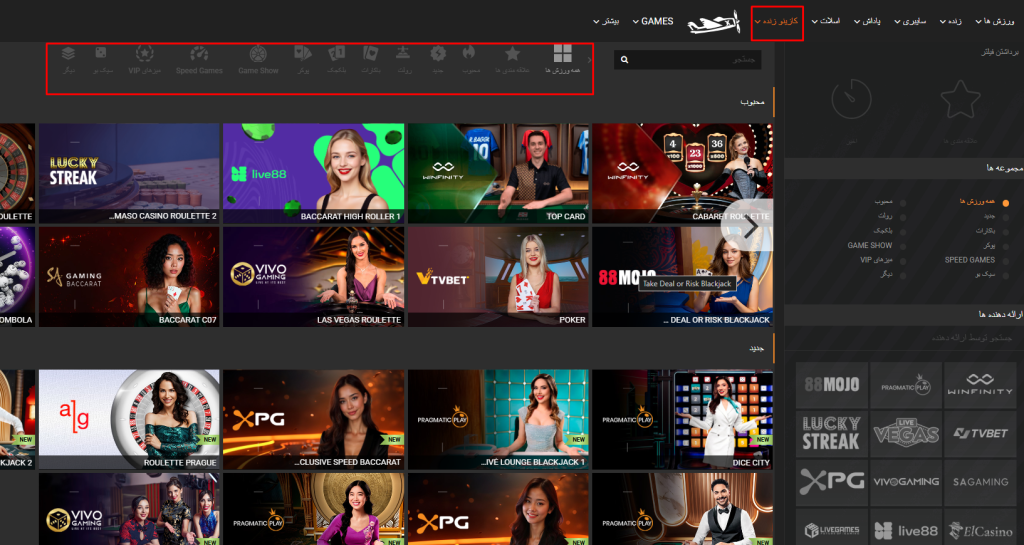
Task: Select the 'پوکر' radio option in sidebar
Action: point(1005,247)
